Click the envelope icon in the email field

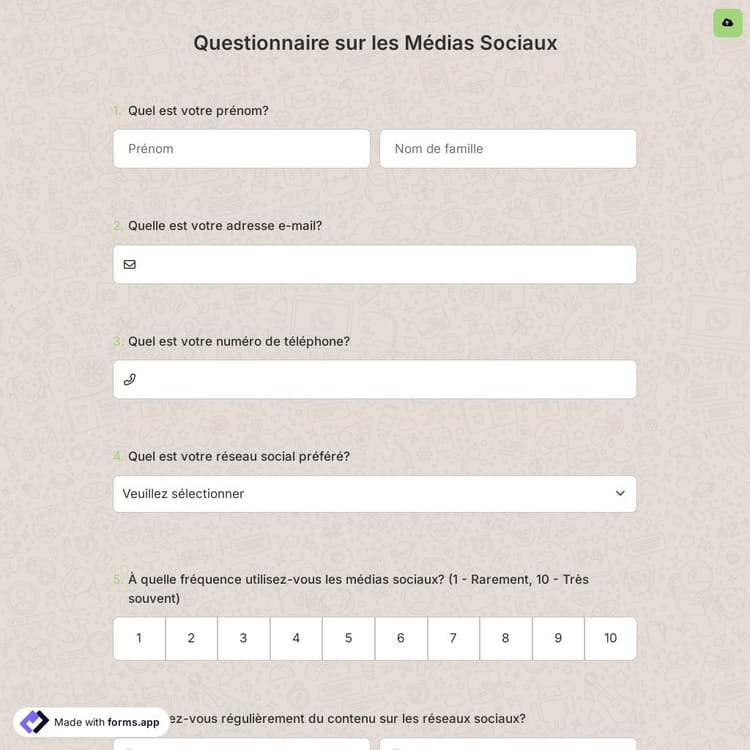129,264
